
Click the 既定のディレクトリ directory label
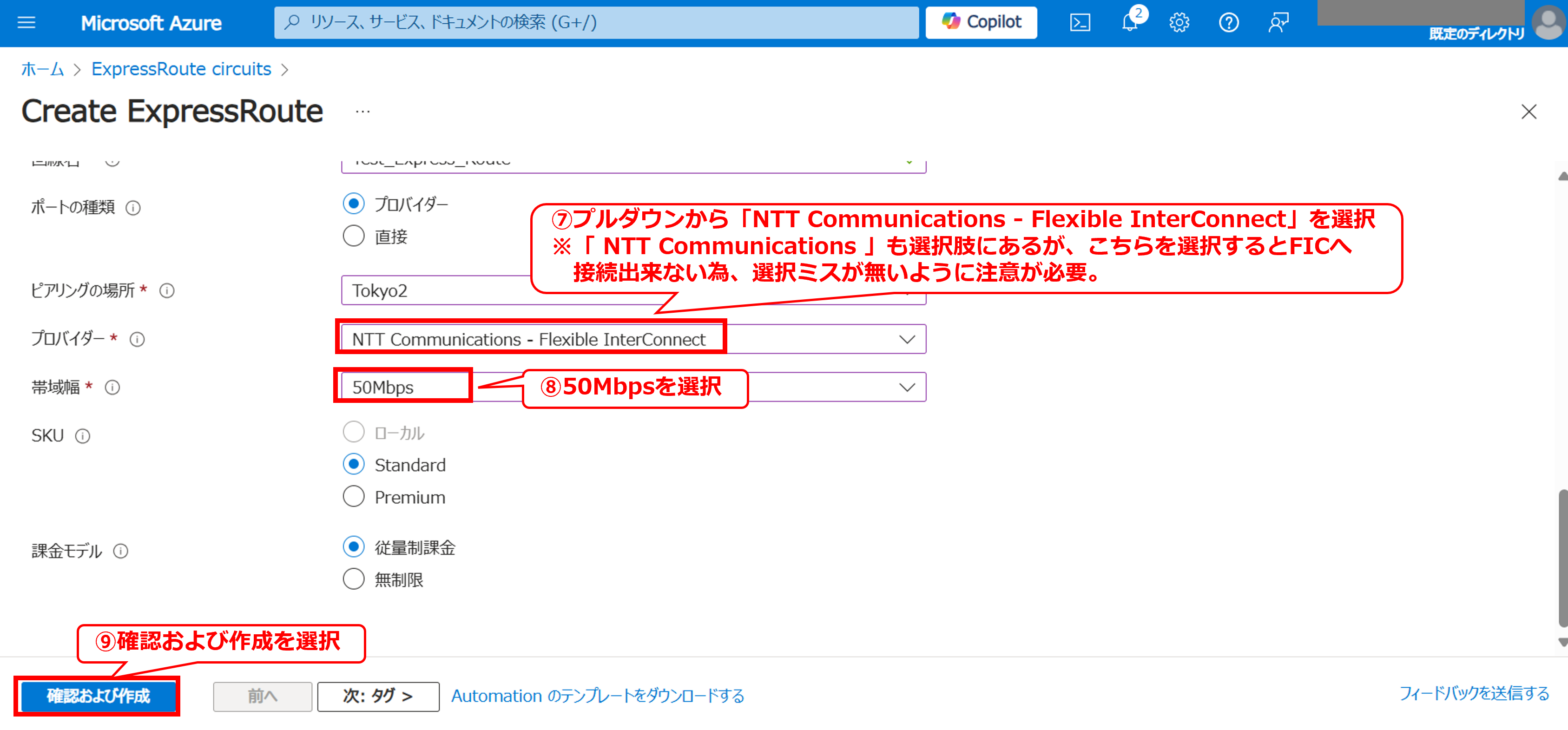pyautogui.click(x=1477, y=33)
